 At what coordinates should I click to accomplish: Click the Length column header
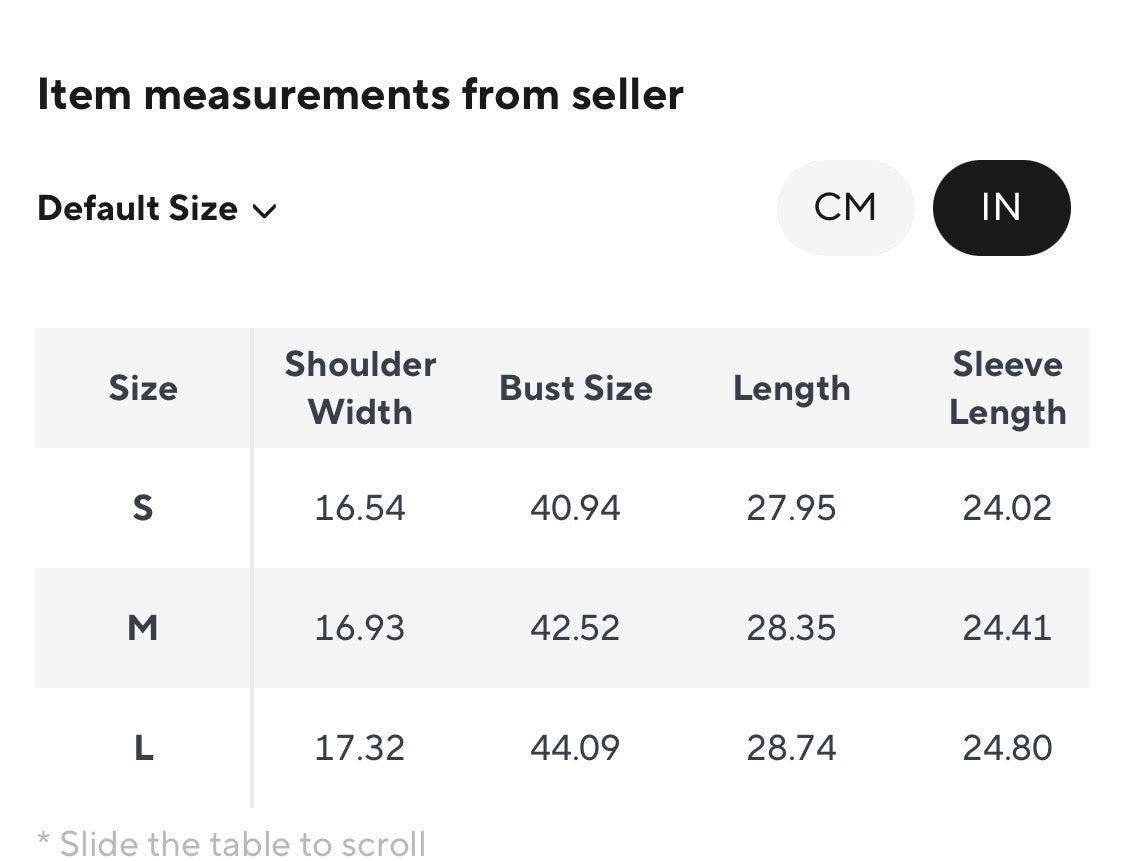point(791,390)
